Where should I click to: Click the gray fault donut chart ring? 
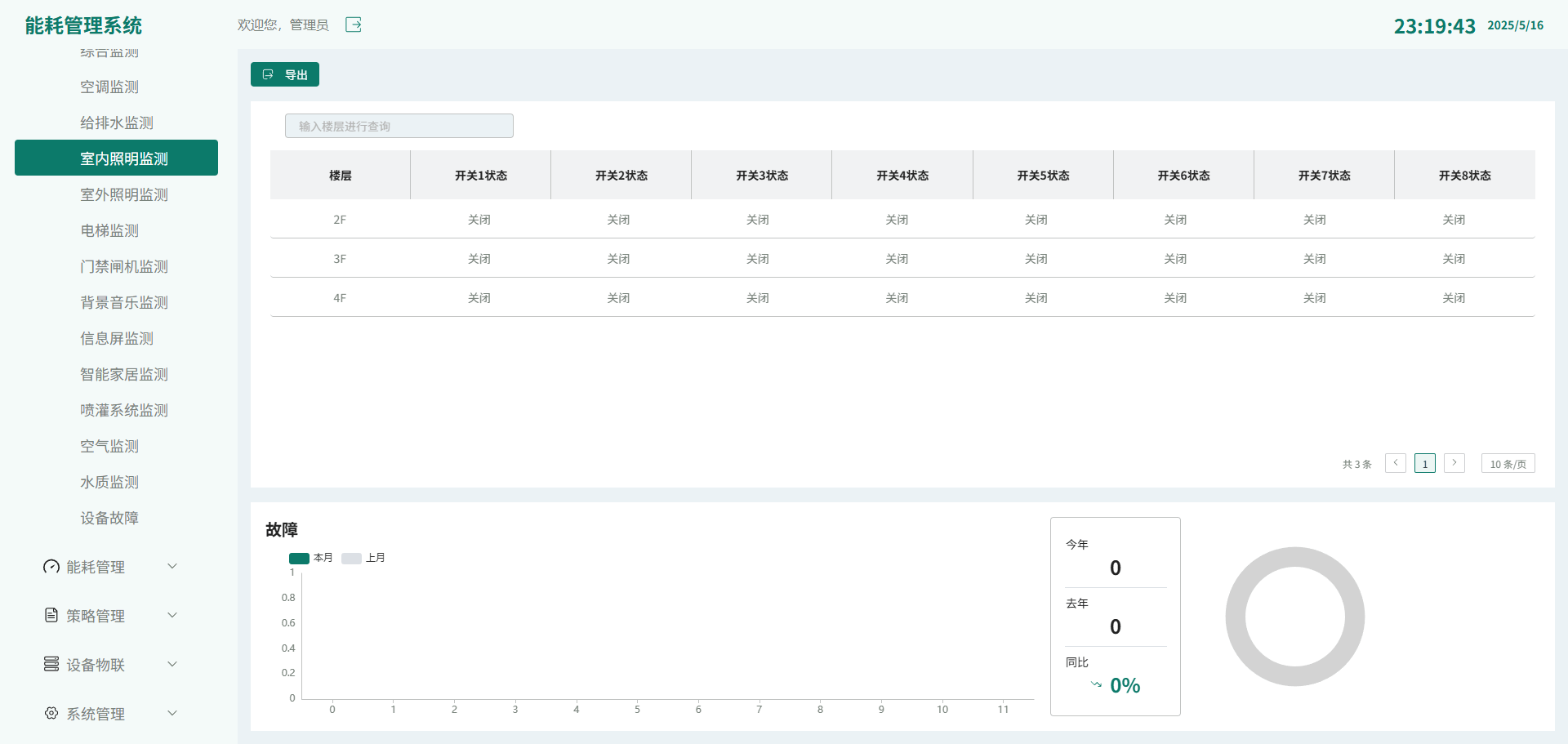tap(1236, 617)
